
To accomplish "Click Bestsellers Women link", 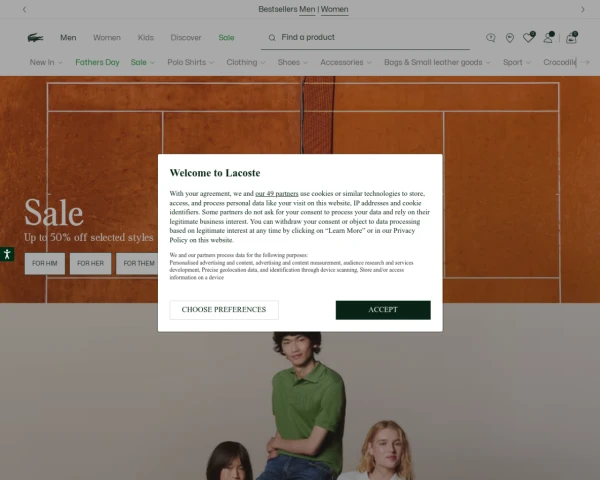I will point(334,9).
